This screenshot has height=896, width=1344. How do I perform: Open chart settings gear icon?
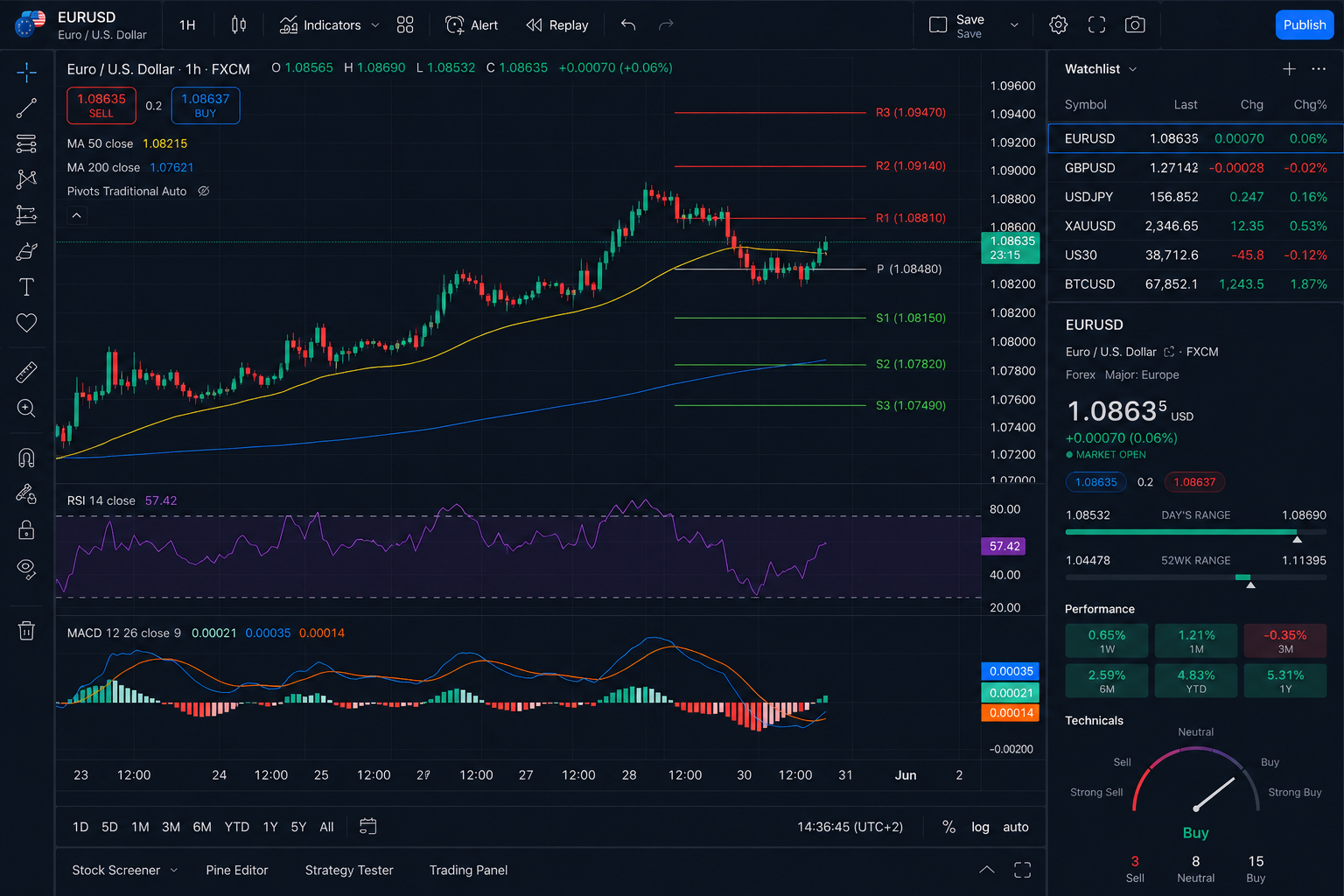point(1058,25)
